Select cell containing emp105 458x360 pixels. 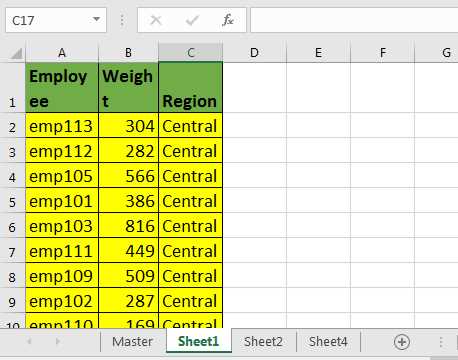62,176
